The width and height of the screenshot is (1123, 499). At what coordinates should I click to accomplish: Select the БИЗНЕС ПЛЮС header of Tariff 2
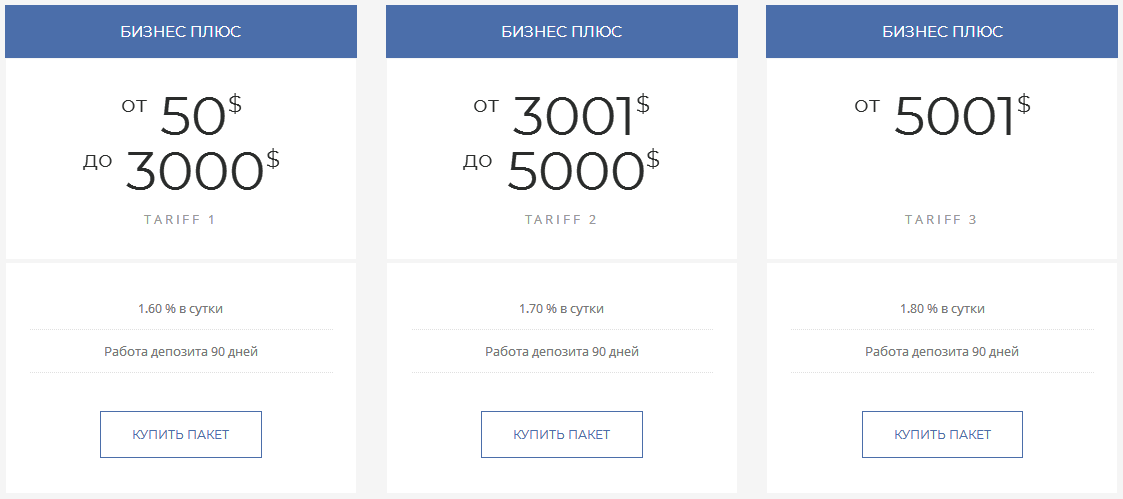(562, 32)
